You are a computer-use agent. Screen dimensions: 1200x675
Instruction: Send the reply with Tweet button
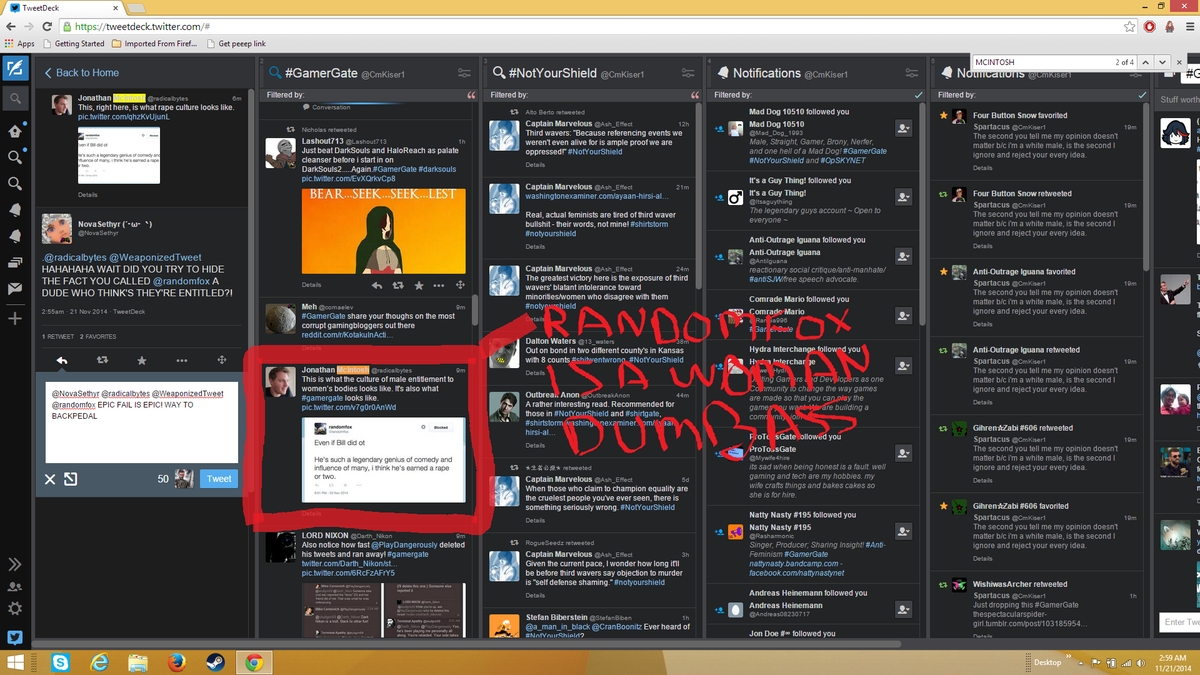click(x=219, y=478)
